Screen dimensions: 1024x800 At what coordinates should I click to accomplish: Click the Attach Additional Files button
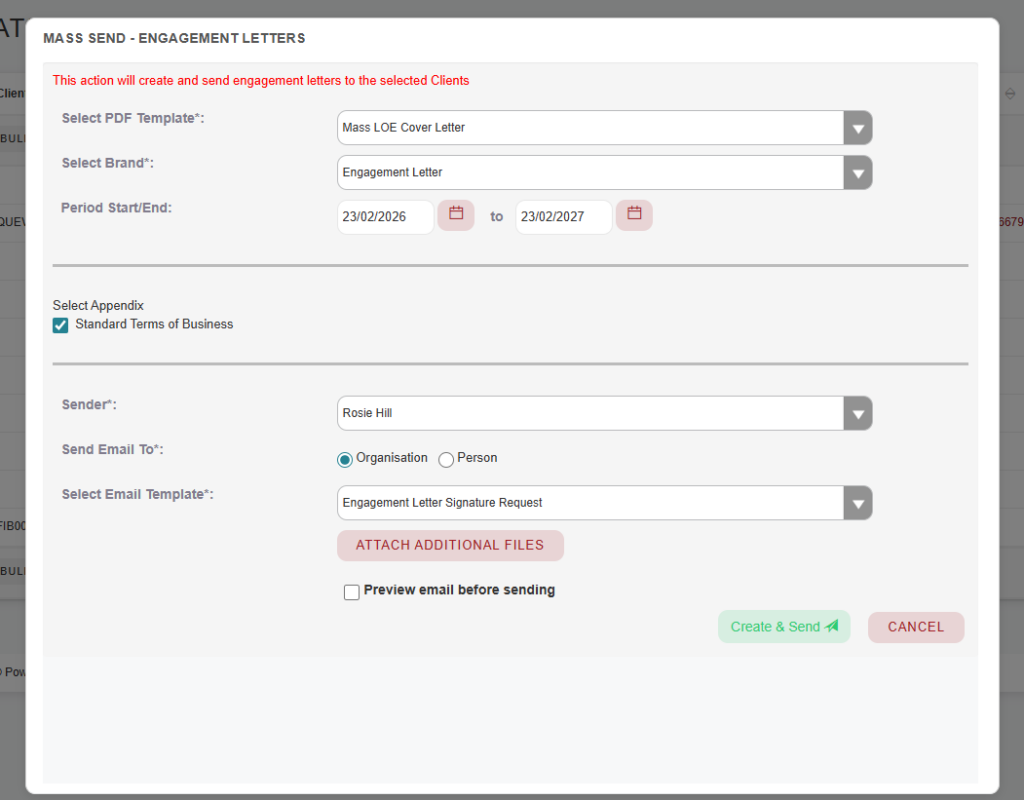[450, 545]
